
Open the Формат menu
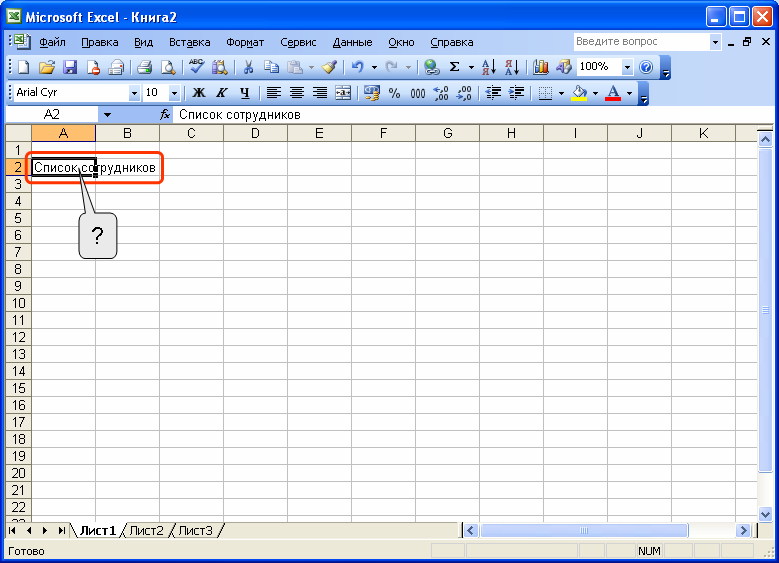pos(245,42)
